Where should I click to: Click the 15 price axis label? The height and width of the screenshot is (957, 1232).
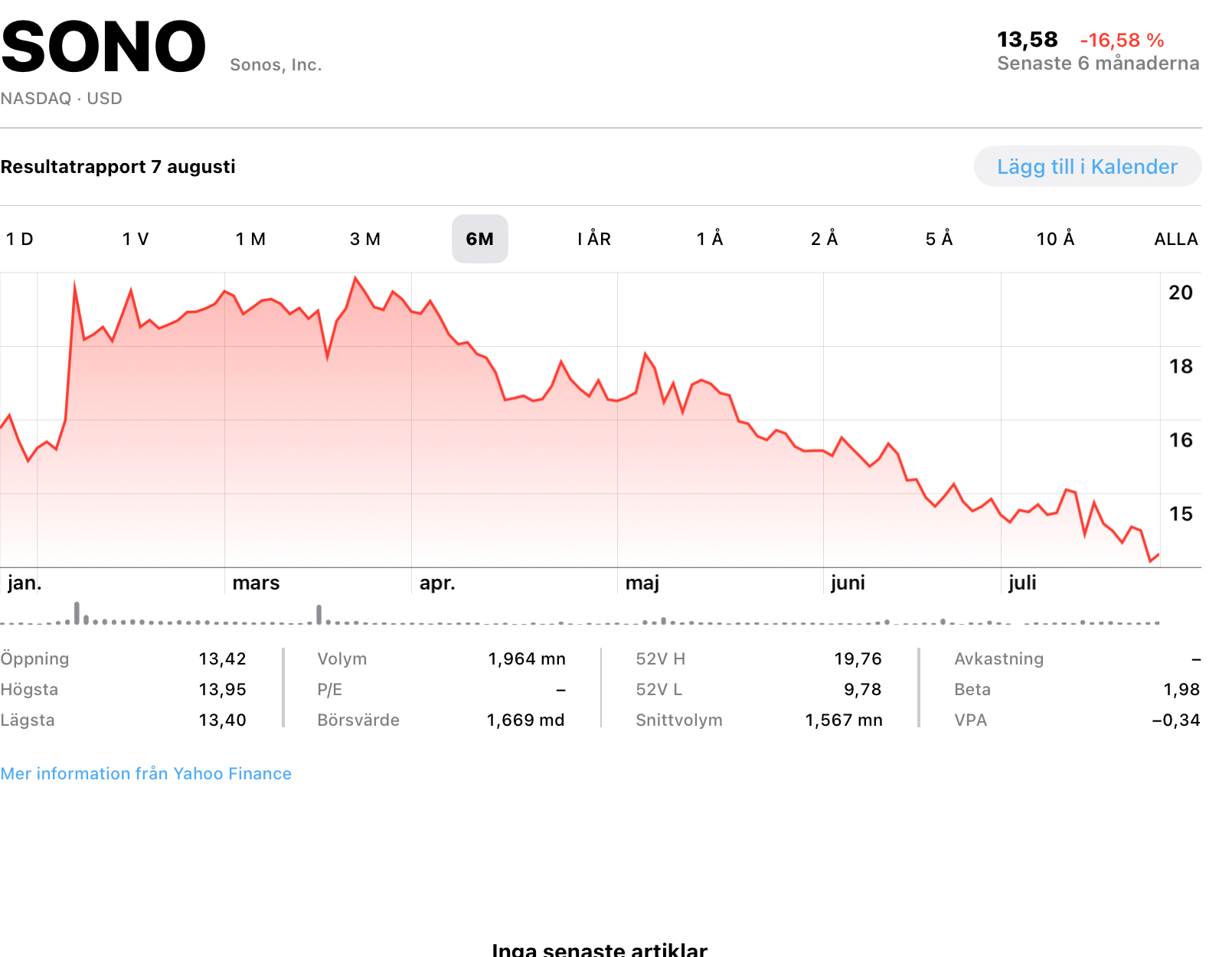tap(1181, 514)
